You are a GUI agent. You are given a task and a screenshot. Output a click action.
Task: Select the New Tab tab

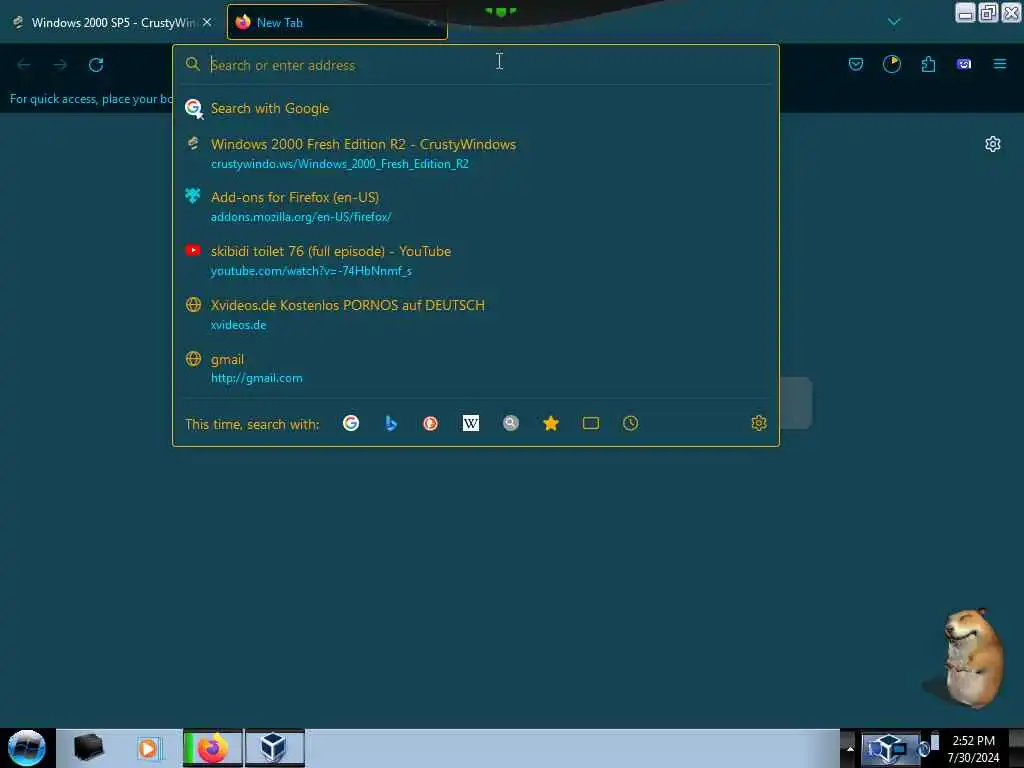[337, 22]
